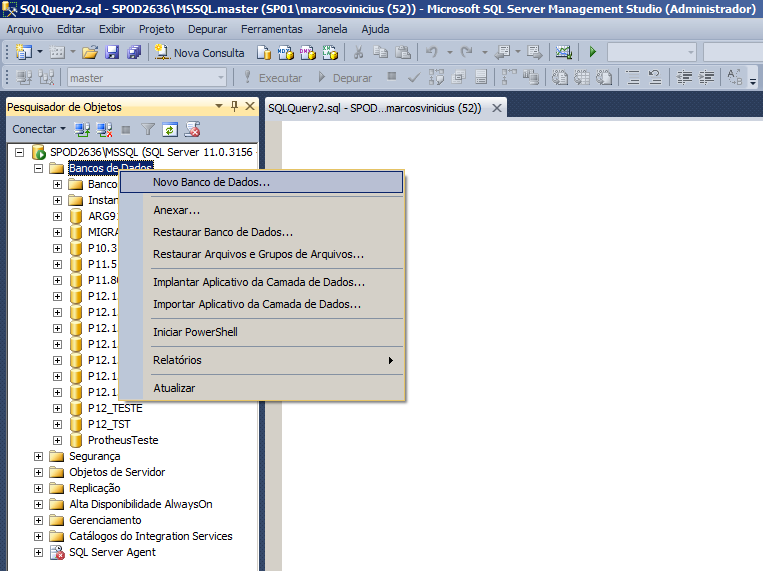
Task: Click the Redo arrow icon
Action: pyautogui.click(x=467, y=52)
